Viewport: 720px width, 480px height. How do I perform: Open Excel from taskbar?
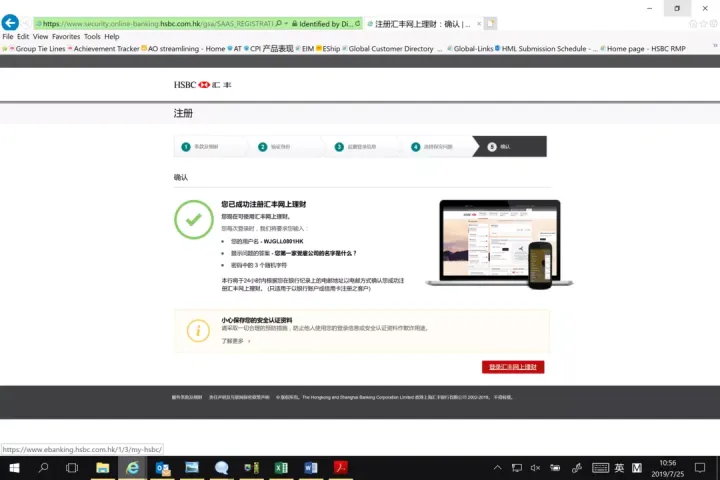[281, 468]
